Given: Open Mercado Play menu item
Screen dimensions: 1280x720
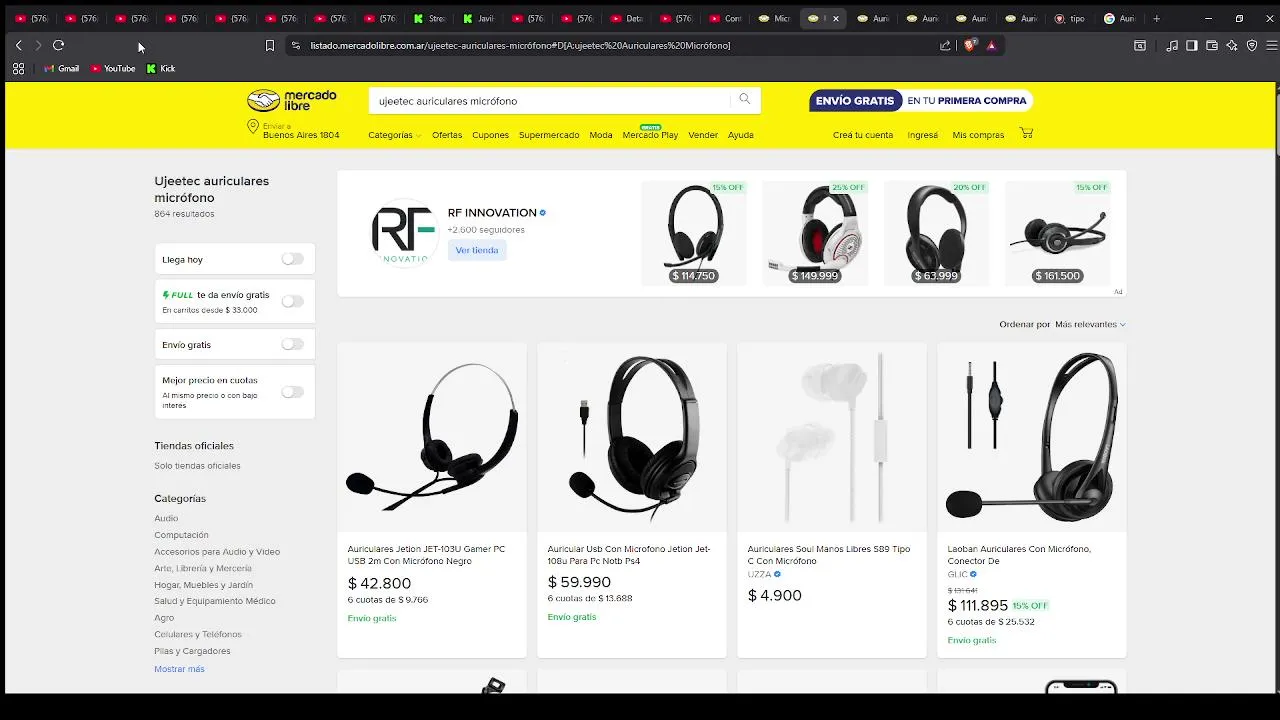Looking at the screenshot, I should (x=650, y=135).
